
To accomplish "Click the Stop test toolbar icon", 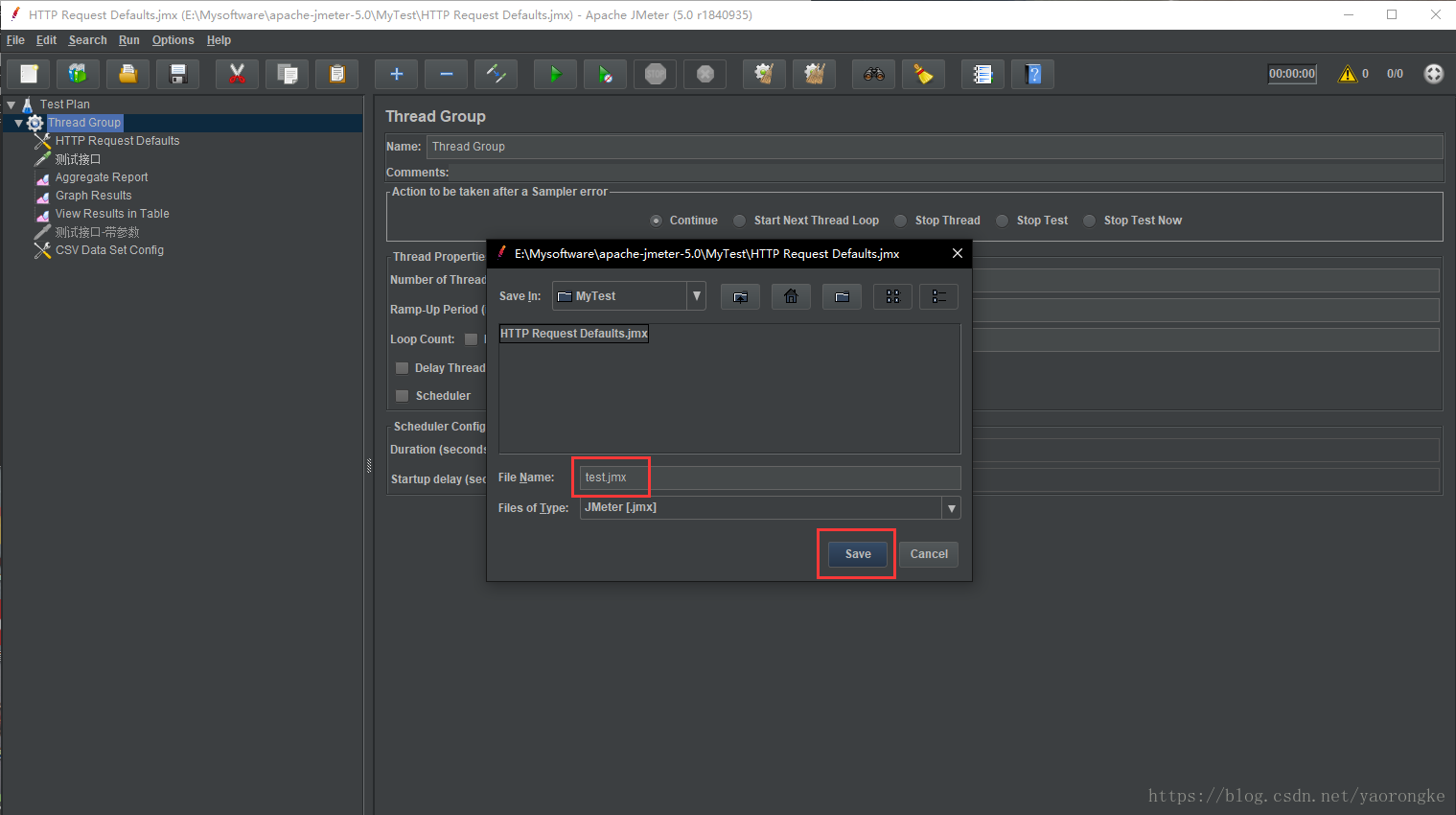I will pyautogui.click(x=655, y=74).
